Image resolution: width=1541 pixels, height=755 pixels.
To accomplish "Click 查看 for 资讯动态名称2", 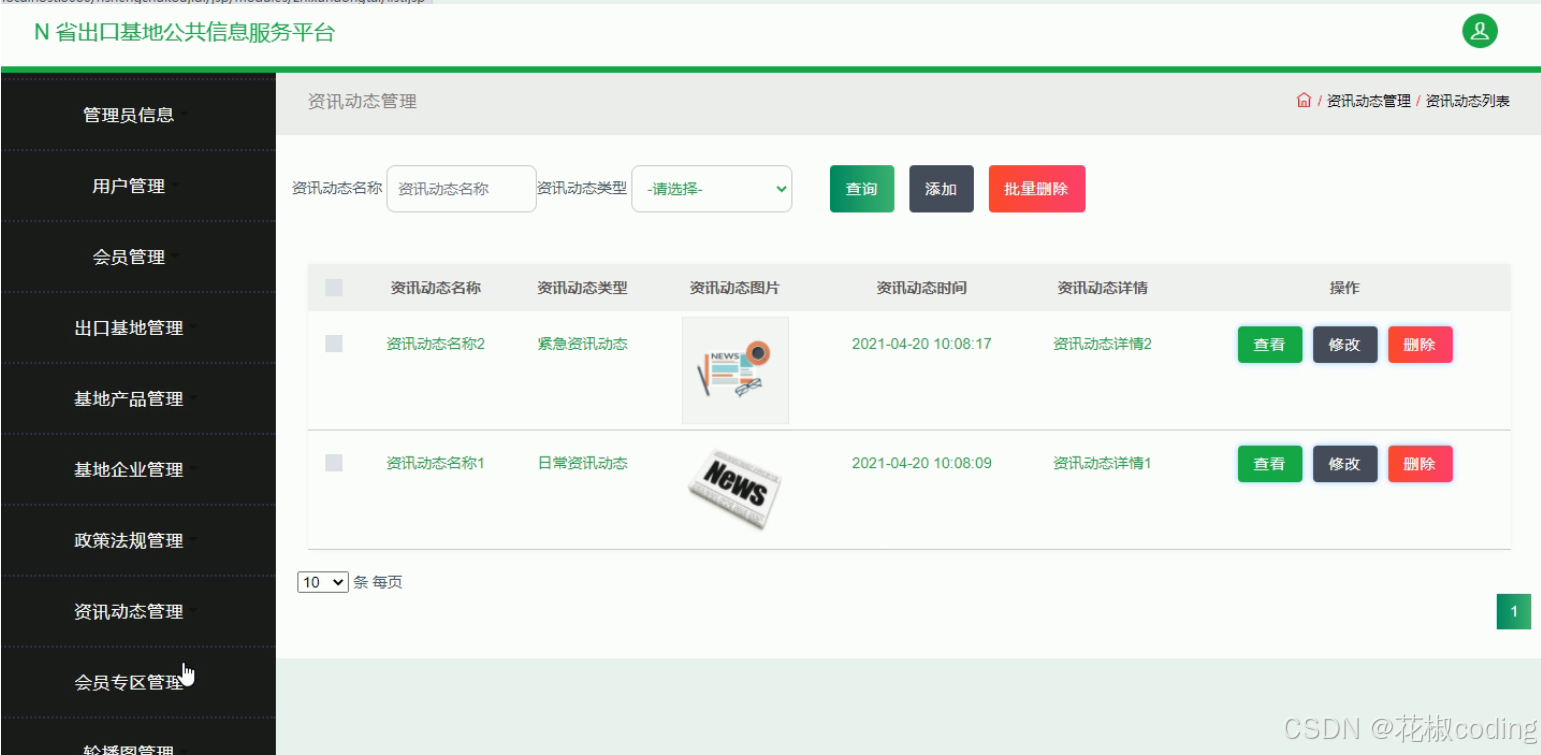I will (1269, 343).
